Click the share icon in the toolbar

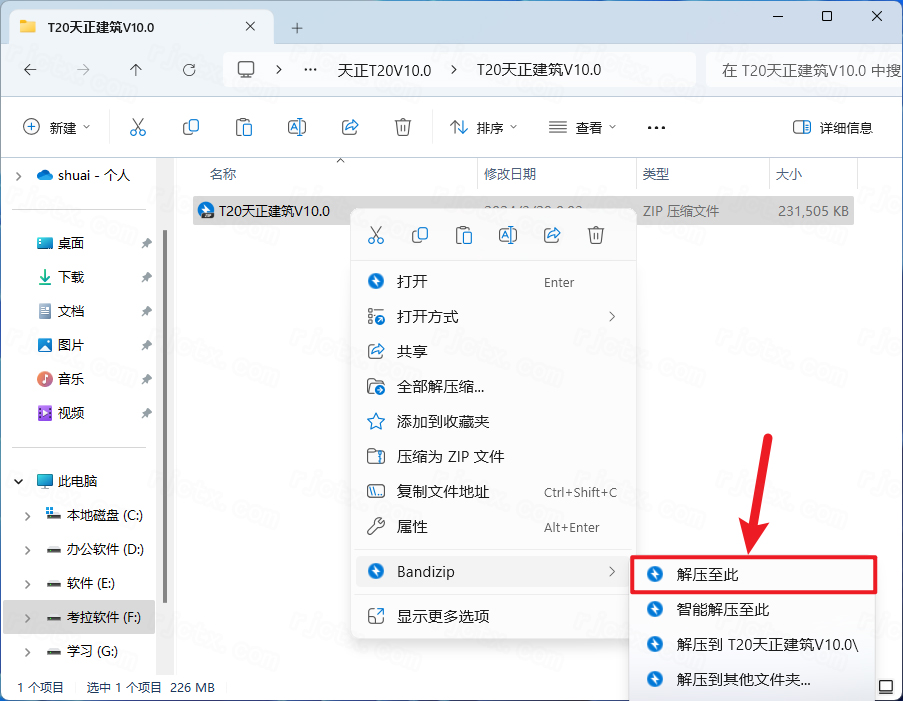tap(350, 127)
